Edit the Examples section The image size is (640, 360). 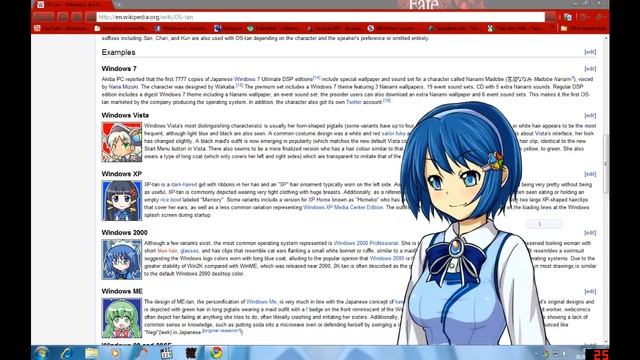(x=590, y=52)
